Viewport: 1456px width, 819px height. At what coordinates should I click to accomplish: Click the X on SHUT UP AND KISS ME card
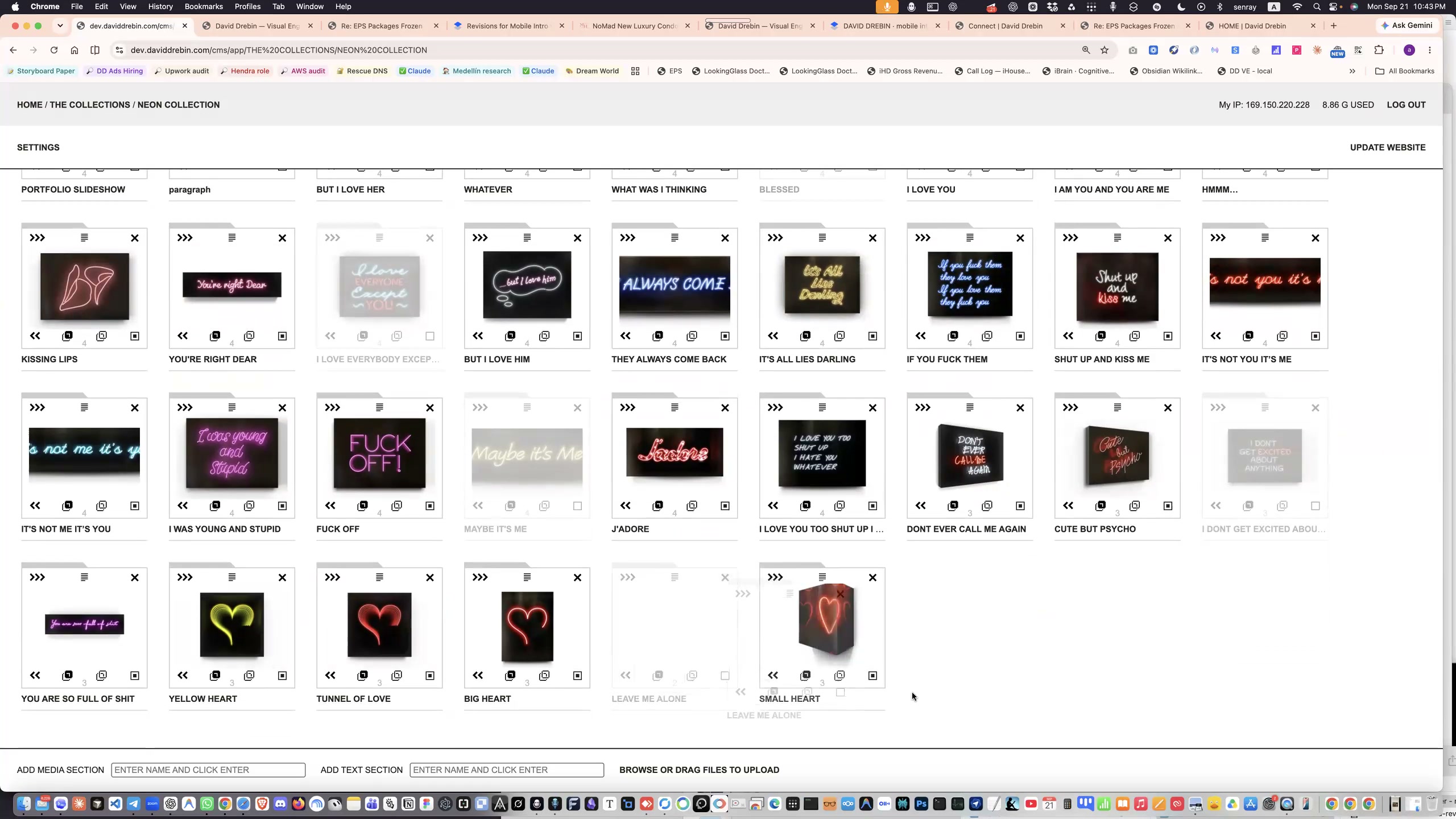(1168, 238)
